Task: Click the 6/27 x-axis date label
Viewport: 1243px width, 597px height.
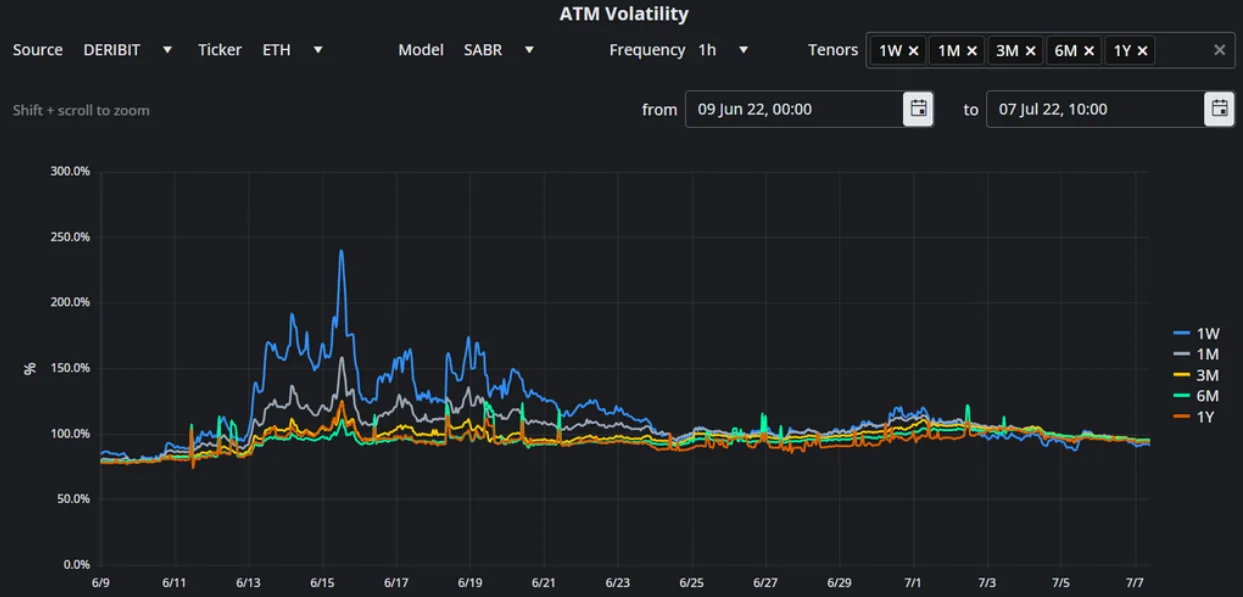Action: [766, 582]
